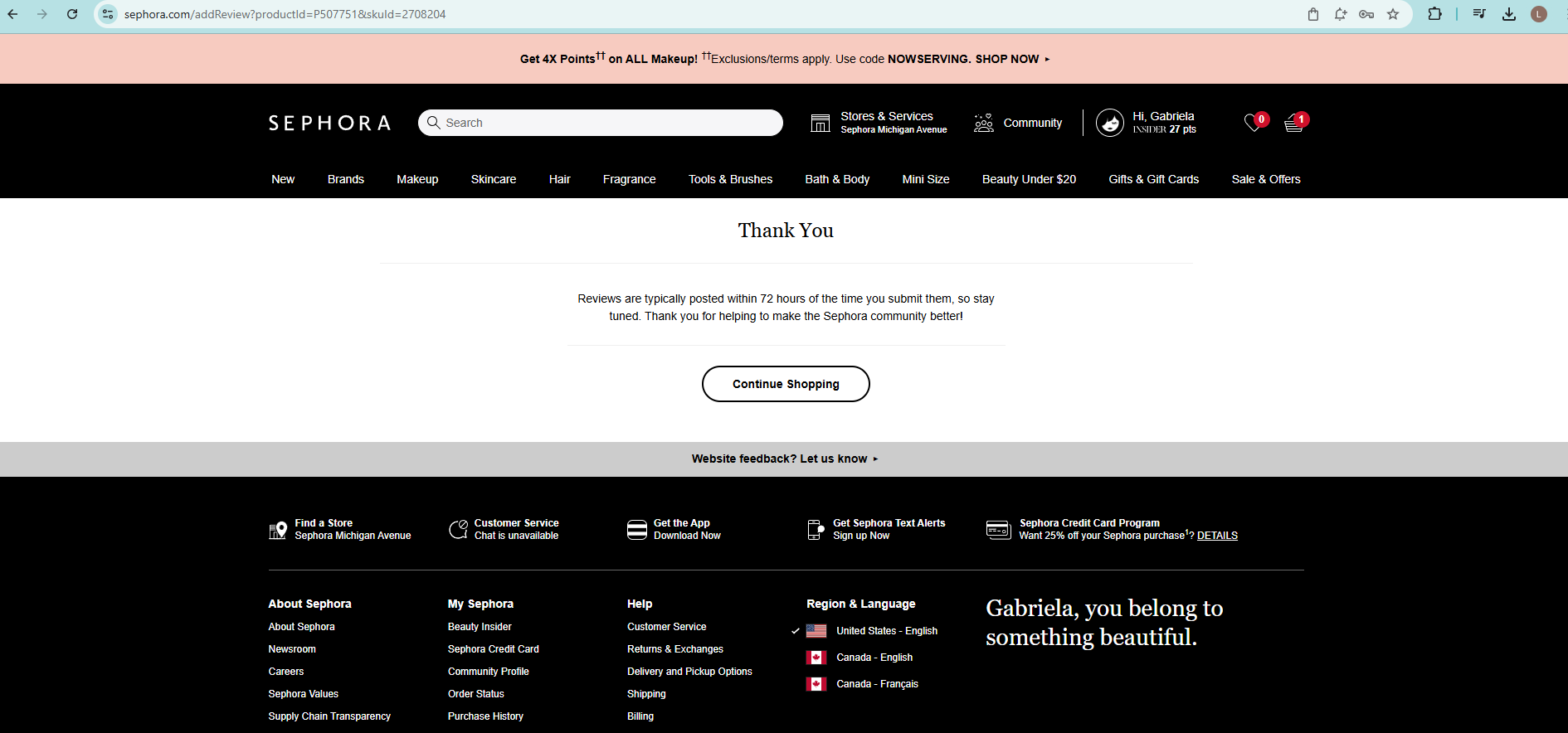Expand the SHOP NOW promo banner arrow

click(1047, 59)
